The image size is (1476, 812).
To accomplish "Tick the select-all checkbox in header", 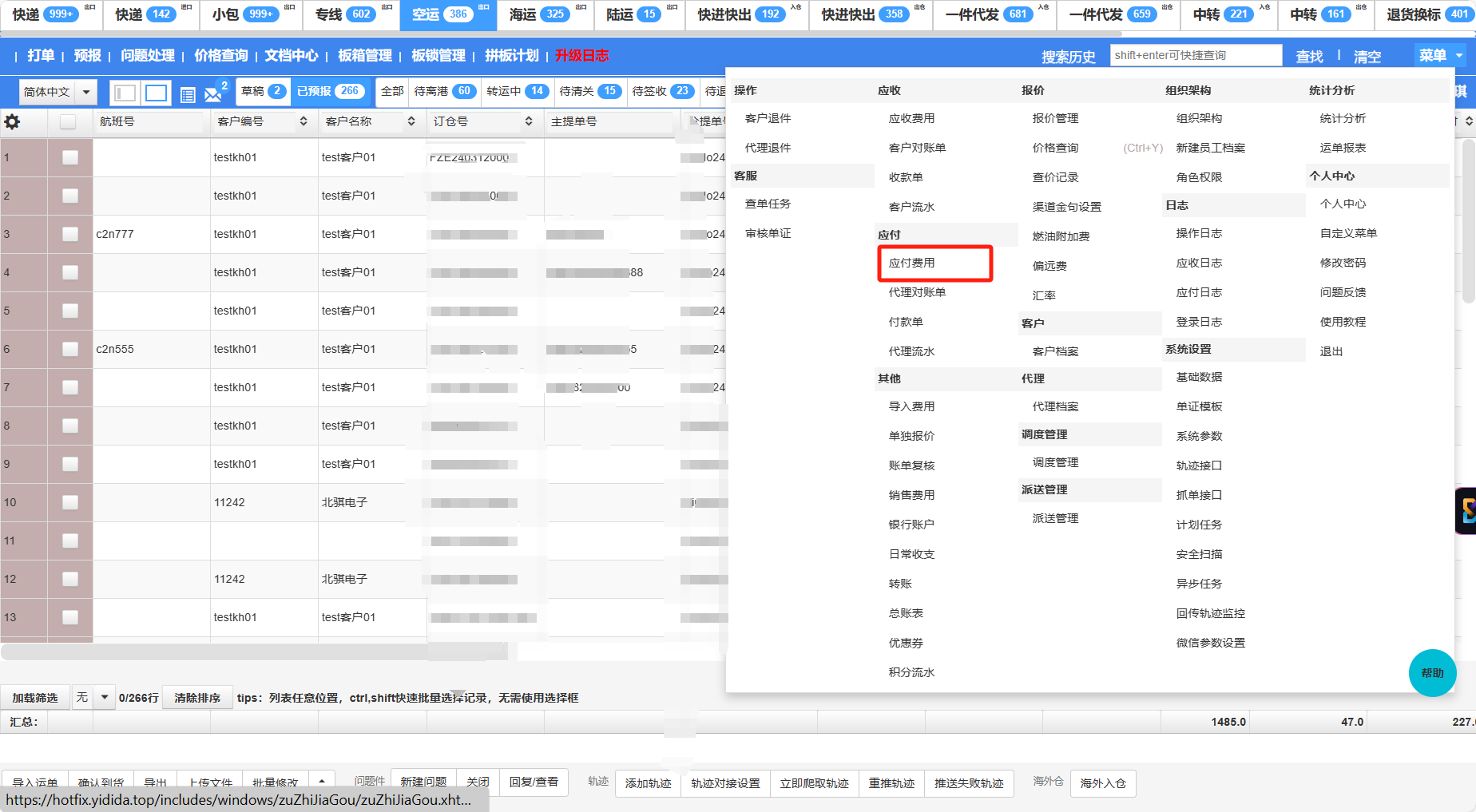I will (68, 122).
